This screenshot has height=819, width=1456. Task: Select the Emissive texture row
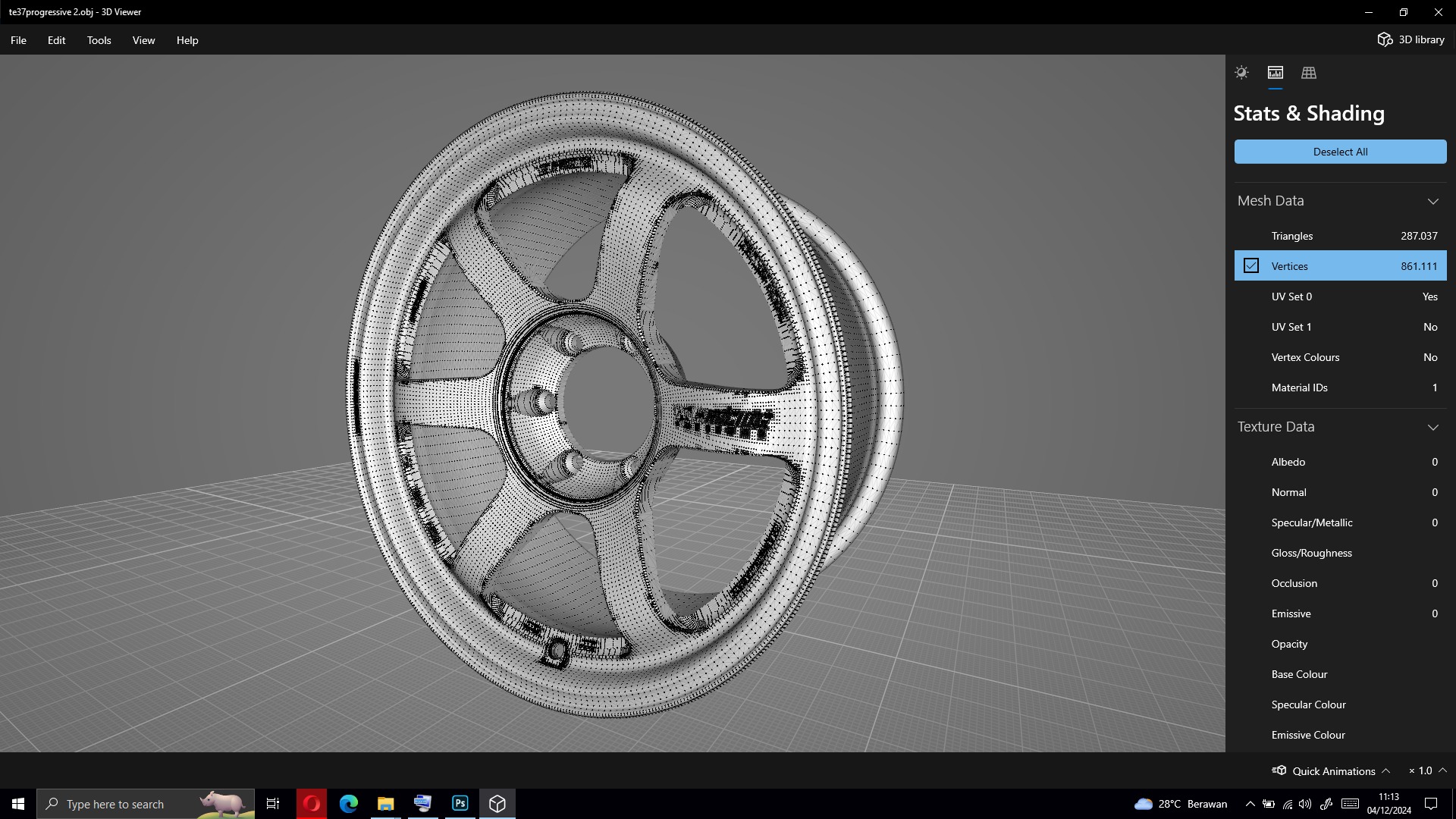tap(1340, 613)
